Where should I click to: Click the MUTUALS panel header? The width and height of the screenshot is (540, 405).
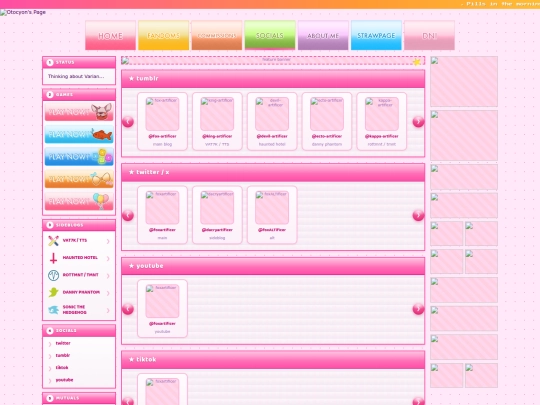pyautogui.click(x=79, y=398)
